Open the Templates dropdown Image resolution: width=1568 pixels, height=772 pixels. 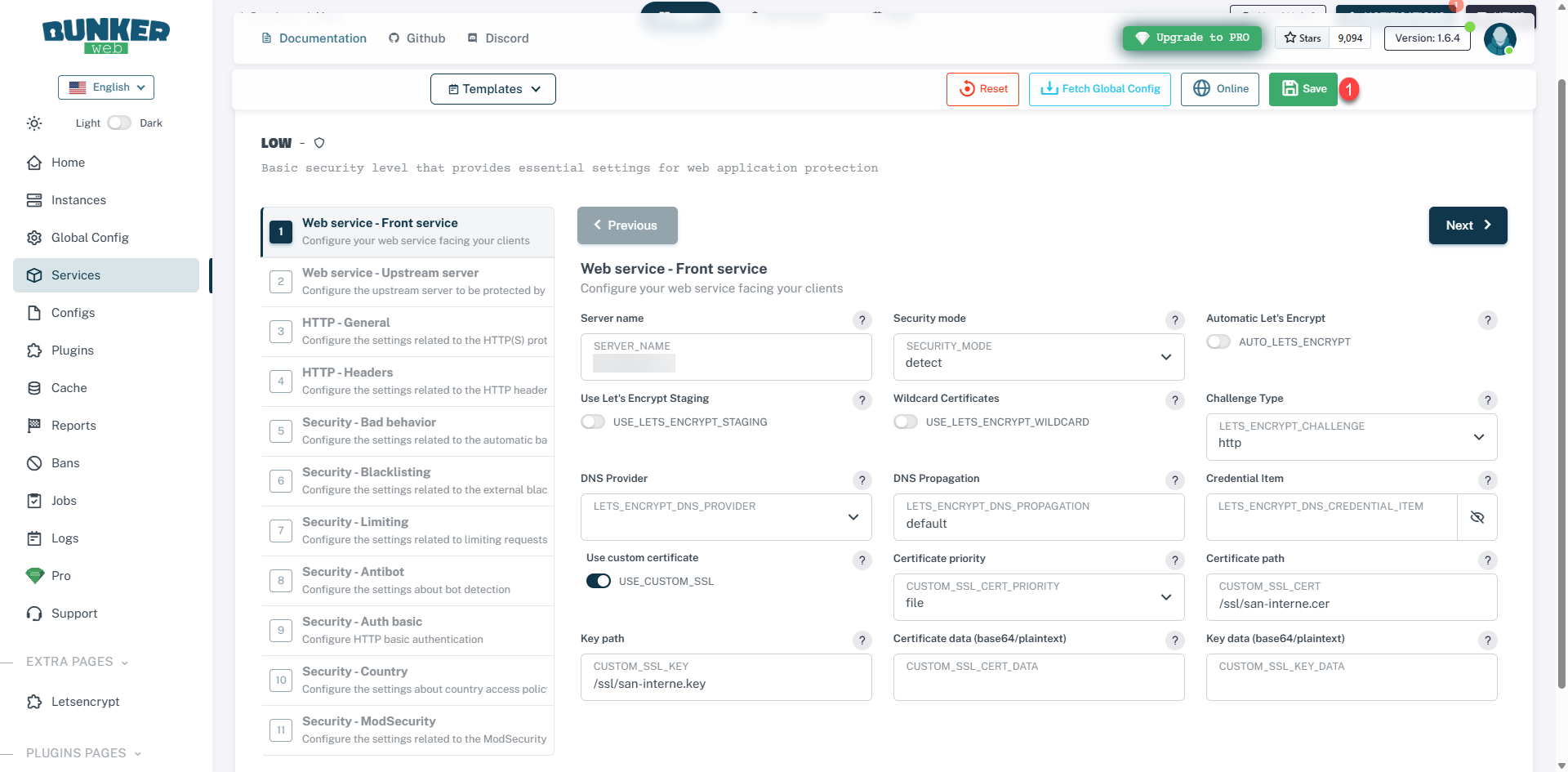[493, 89]
